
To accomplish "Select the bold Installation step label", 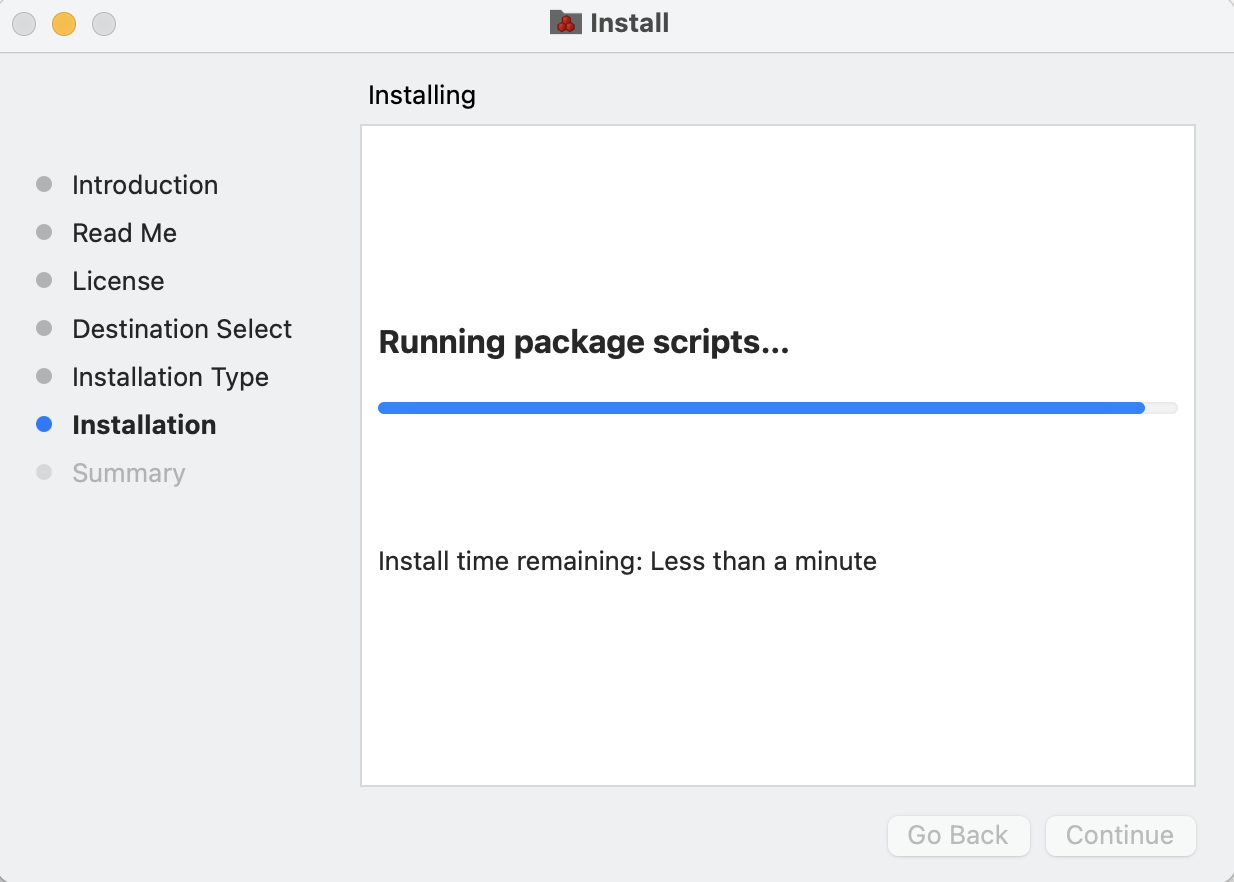I will click(144, 425).
